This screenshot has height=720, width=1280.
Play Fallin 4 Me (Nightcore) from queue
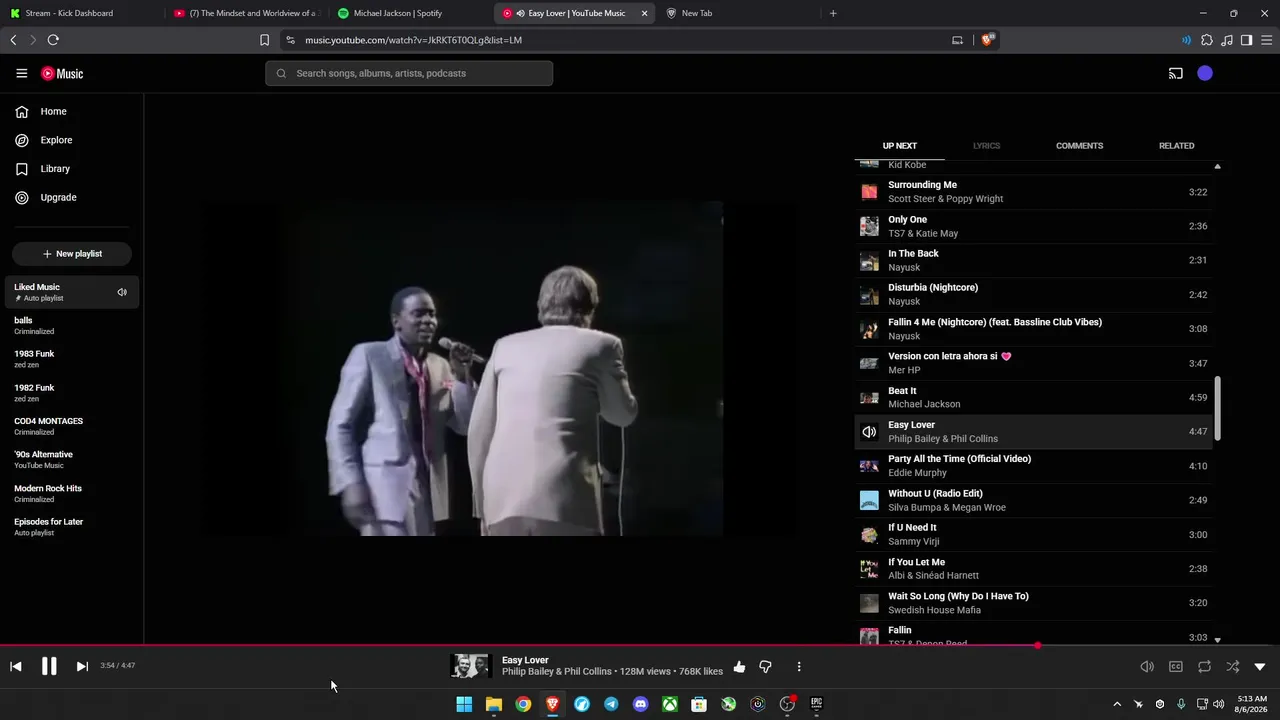point(1033,329)
